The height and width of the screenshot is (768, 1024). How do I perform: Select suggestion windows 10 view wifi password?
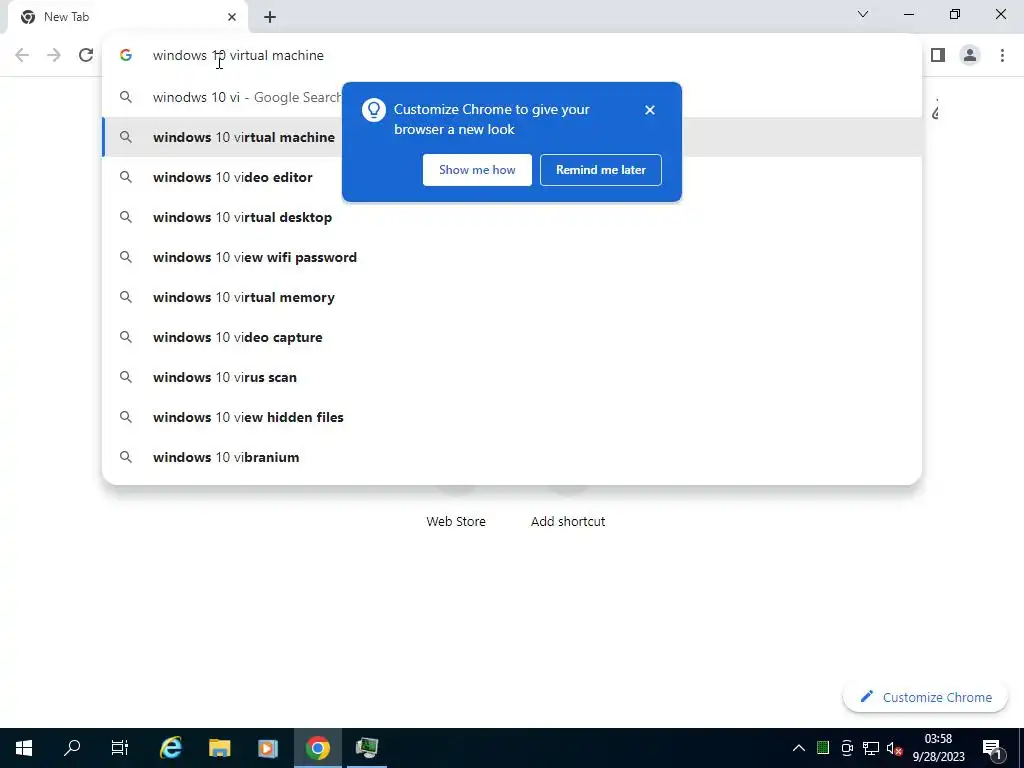[512, 257]
